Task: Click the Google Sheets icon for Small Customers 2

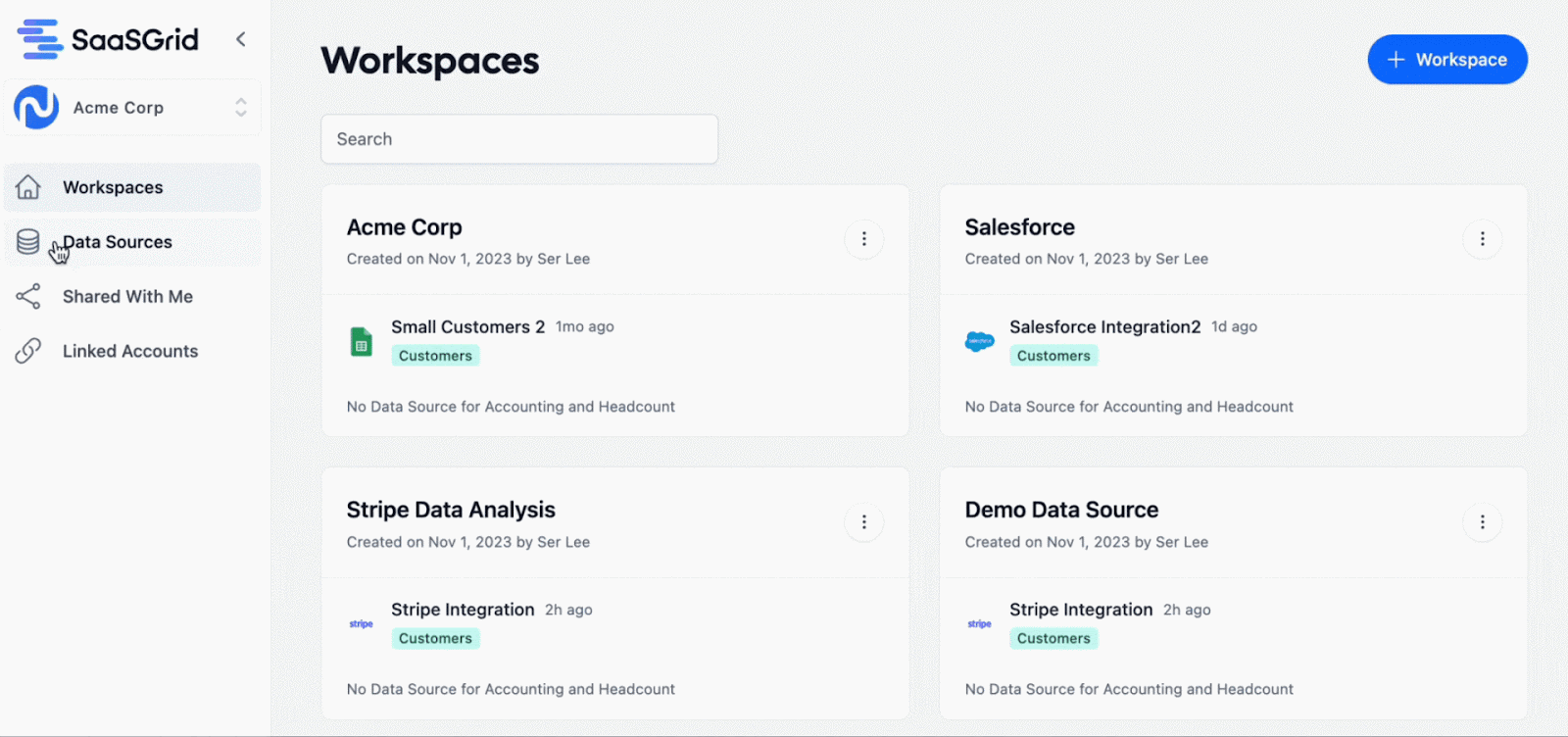Action: (362, 341)
